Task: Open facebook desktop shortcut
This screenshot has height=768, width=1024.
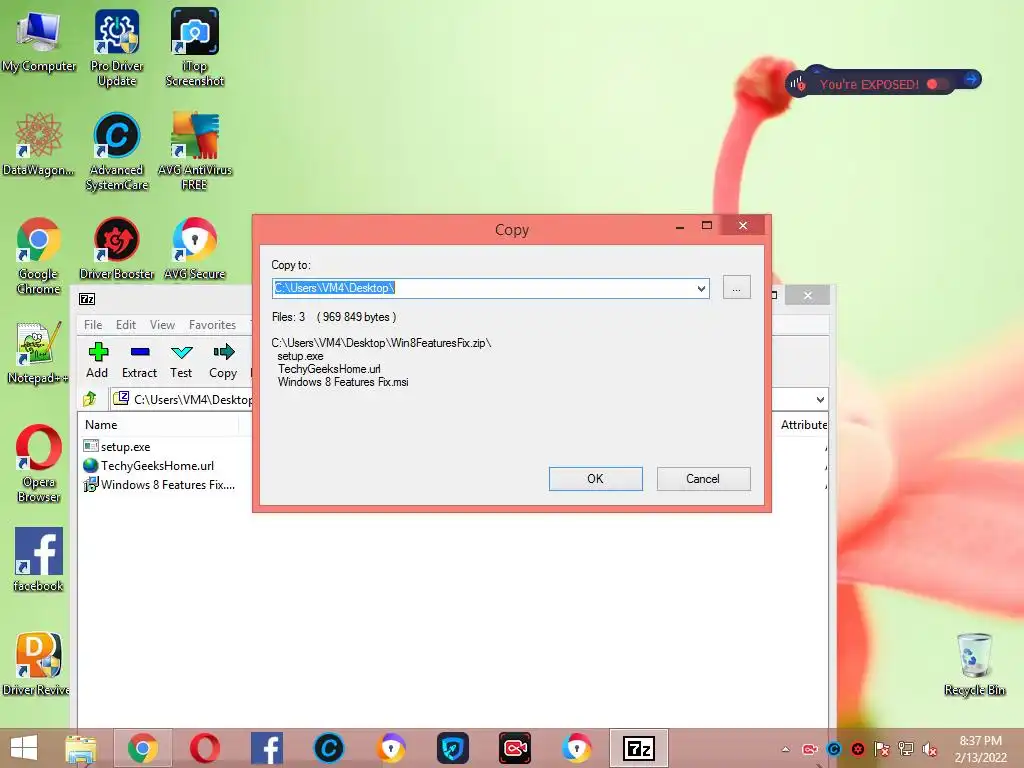Action: (x=39, y=560)
